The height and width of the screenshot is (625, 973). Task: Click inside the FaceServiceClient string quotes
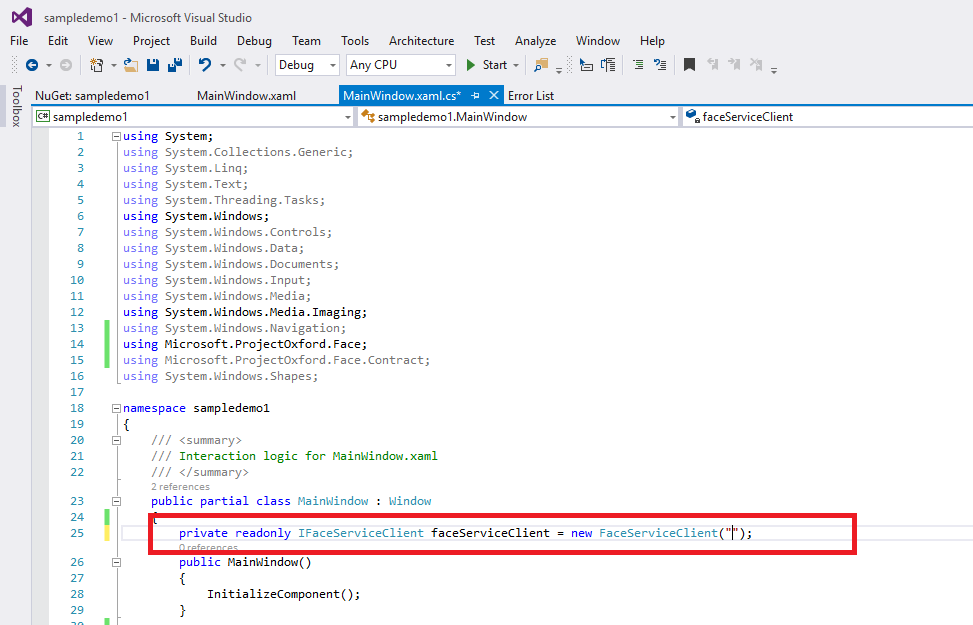click(732, 533)
